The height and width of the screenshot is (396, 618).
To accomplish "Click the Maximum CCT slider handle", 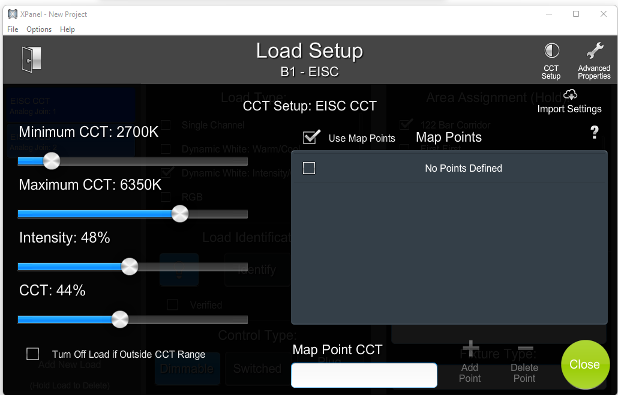I will [x=180, y=214].
